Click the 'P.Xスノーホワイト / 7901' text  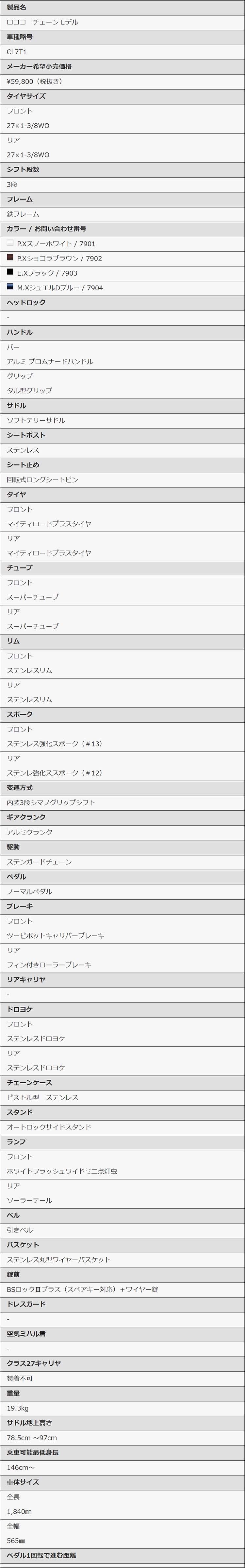point(56,243)
